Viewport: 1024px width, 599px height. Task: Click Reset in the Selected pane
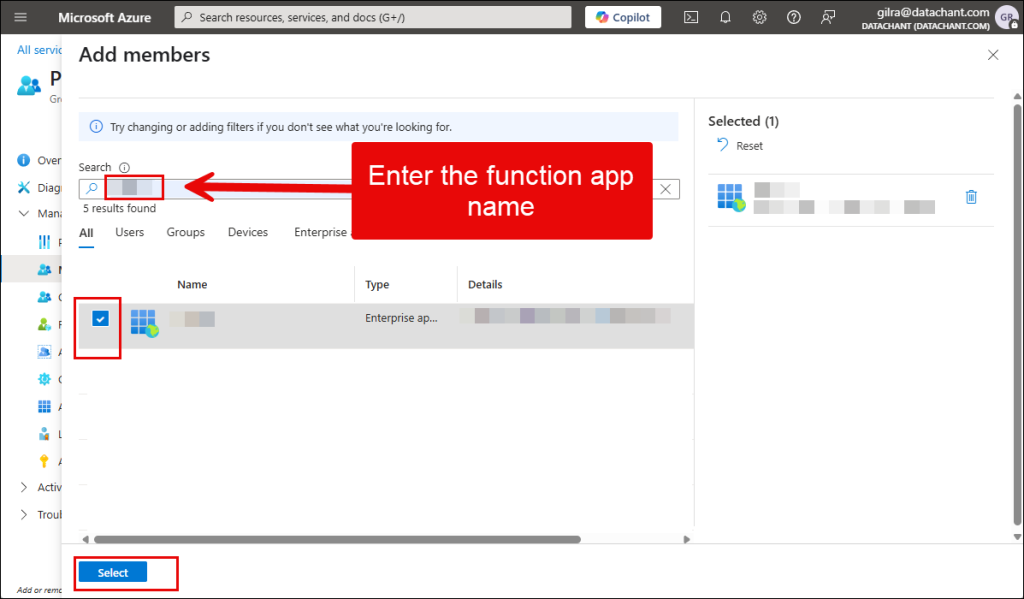coord(741,146)
